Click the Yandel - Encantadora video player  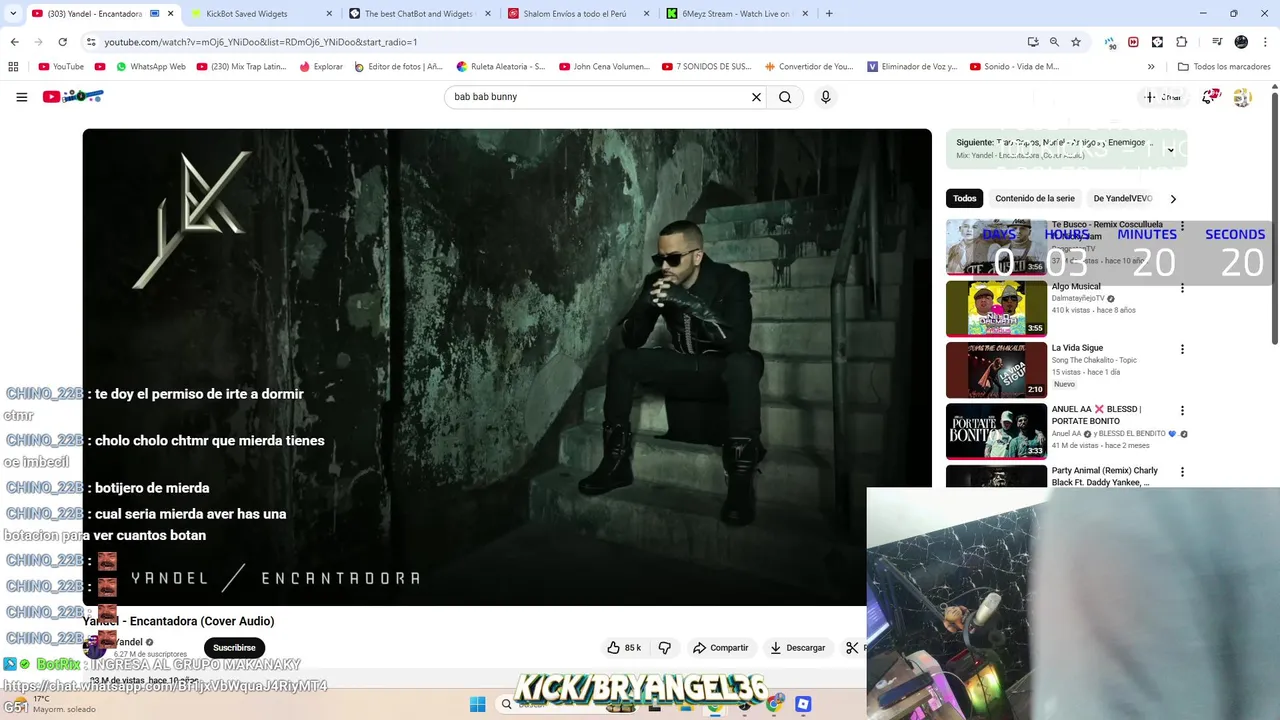pyautogui.click(x=507, y=367)
